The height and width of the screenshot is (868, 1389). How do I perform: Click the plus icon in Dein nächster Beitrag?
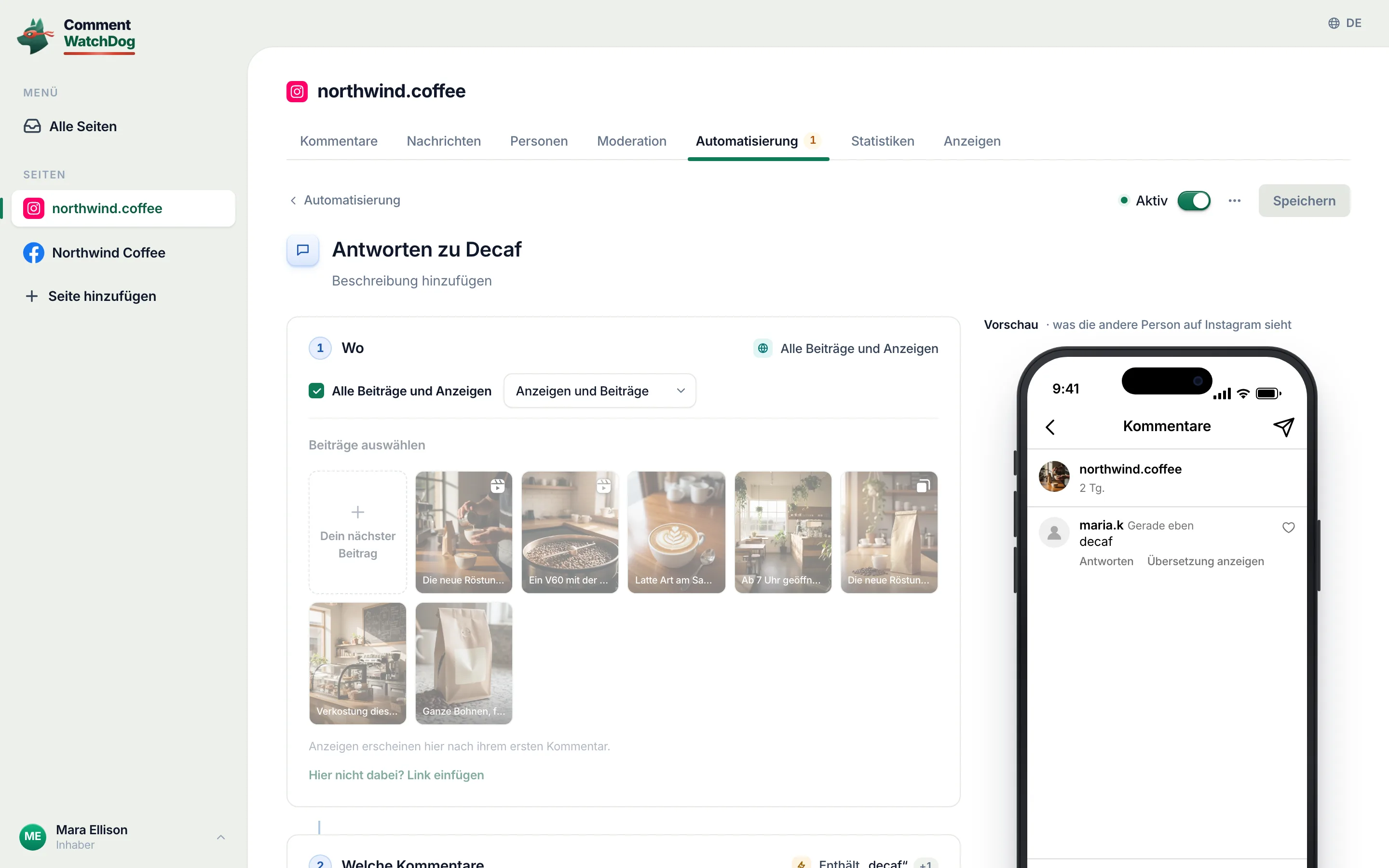357,512
